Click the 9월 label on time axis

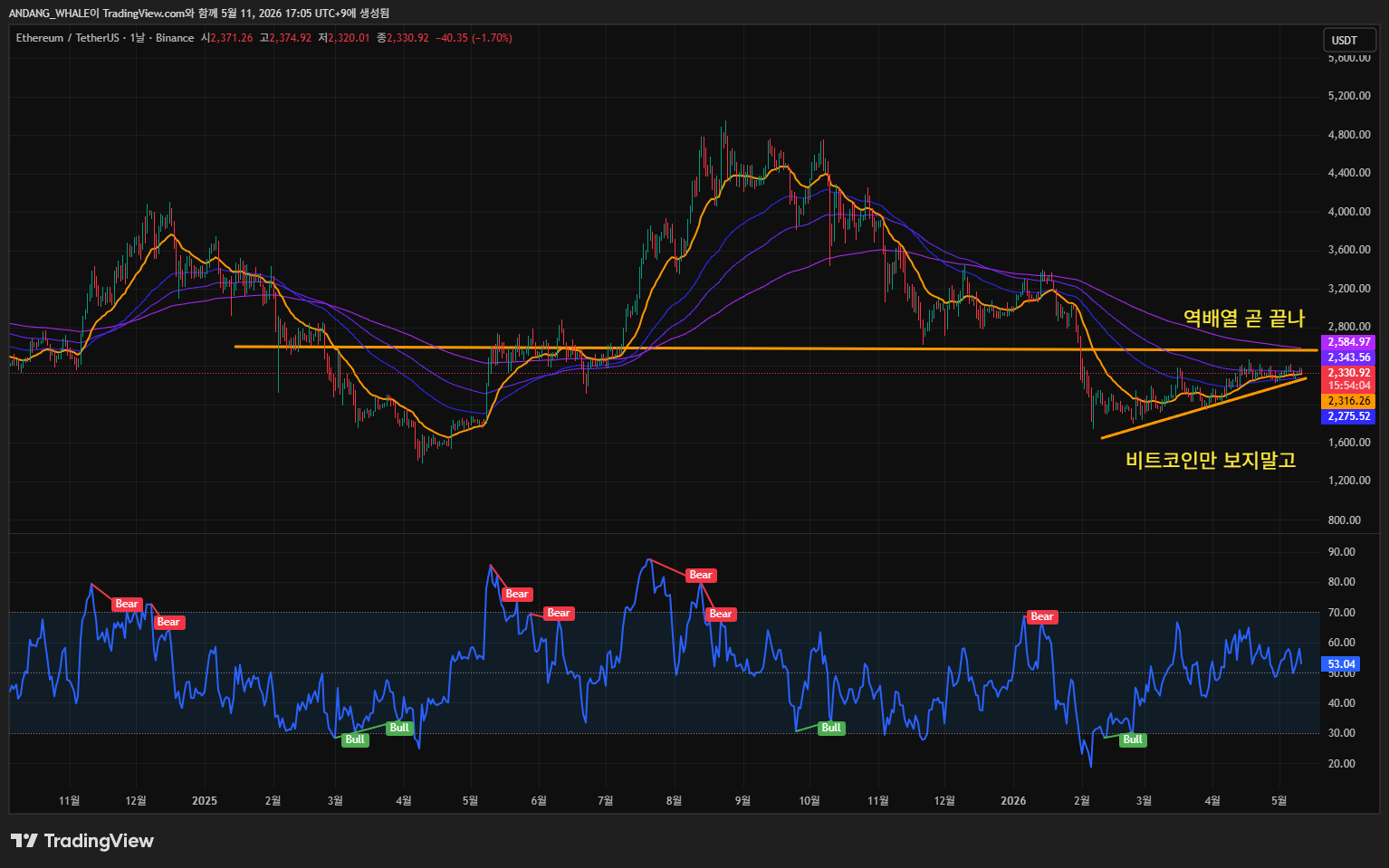742,801
